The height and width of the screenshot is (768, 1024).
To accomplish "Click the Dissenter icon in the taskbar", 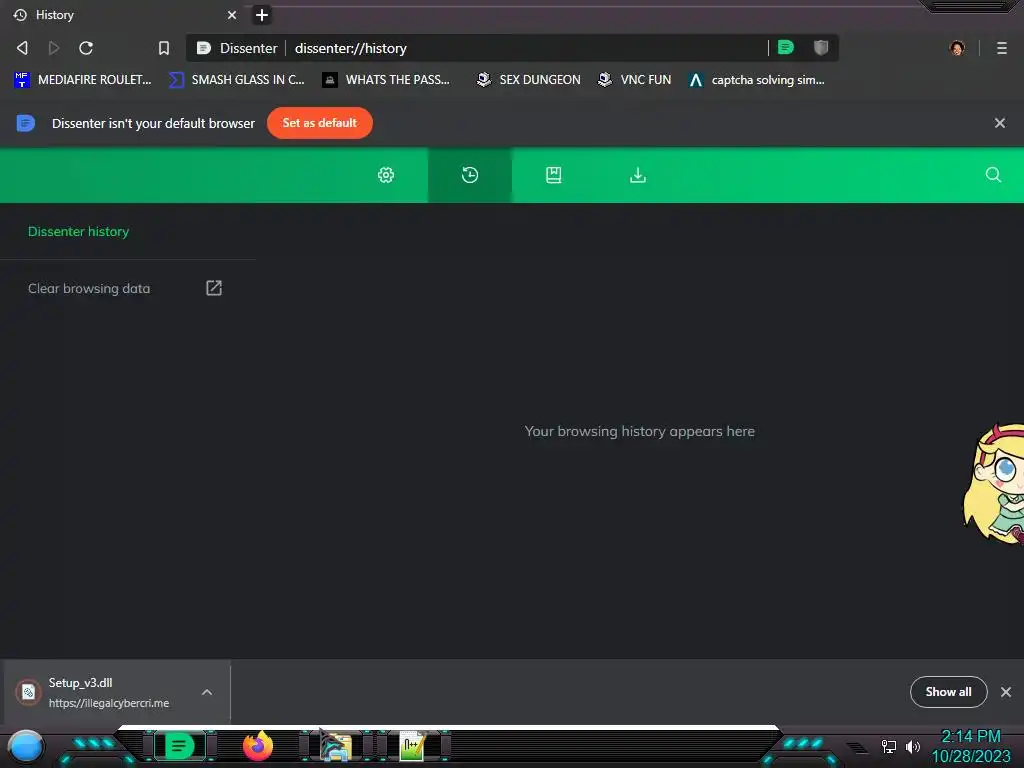I will pyautogui.click(x=180, y=746).
